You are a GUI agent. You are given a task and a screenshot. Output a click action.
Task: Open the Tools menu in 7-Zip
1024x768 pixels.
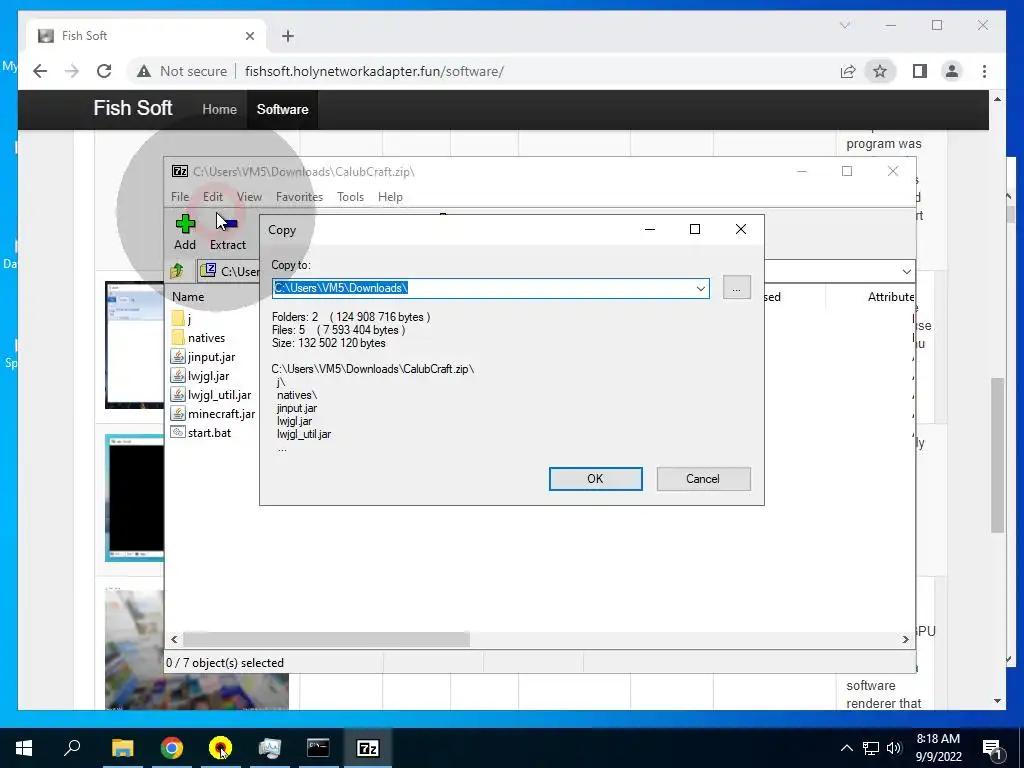click(x=350, y=197)
